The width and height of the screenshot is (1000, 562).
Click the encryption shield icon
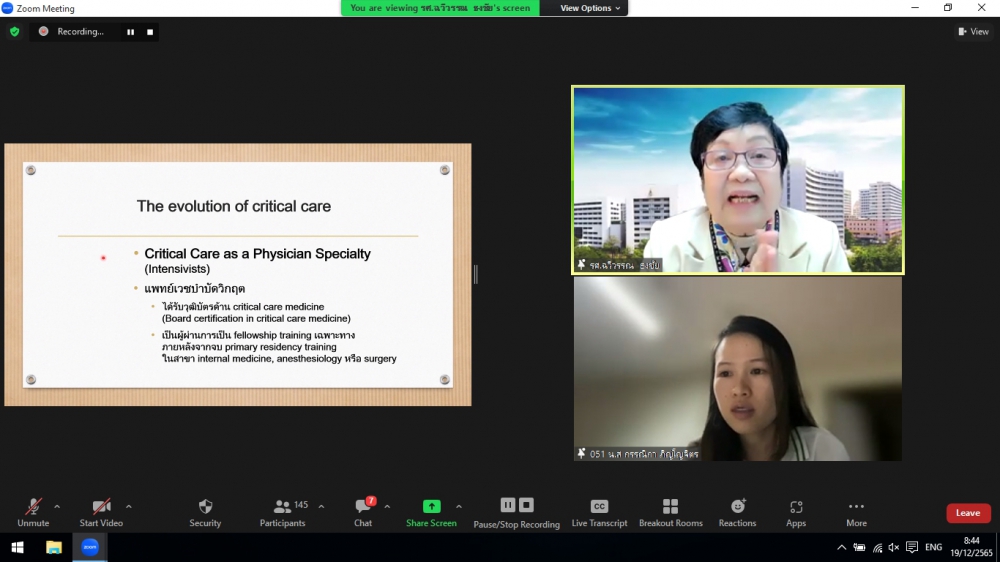tap(14, 32)
